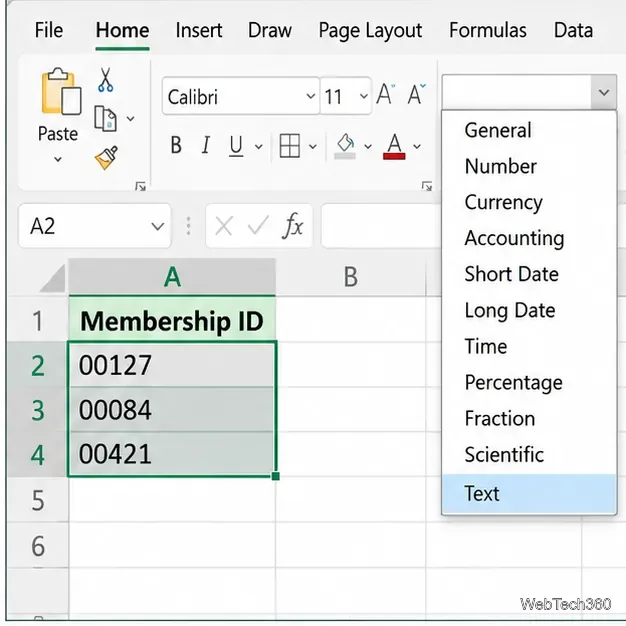Select row 3 header
The image size is (626, 626).
[x=38, y=410]
